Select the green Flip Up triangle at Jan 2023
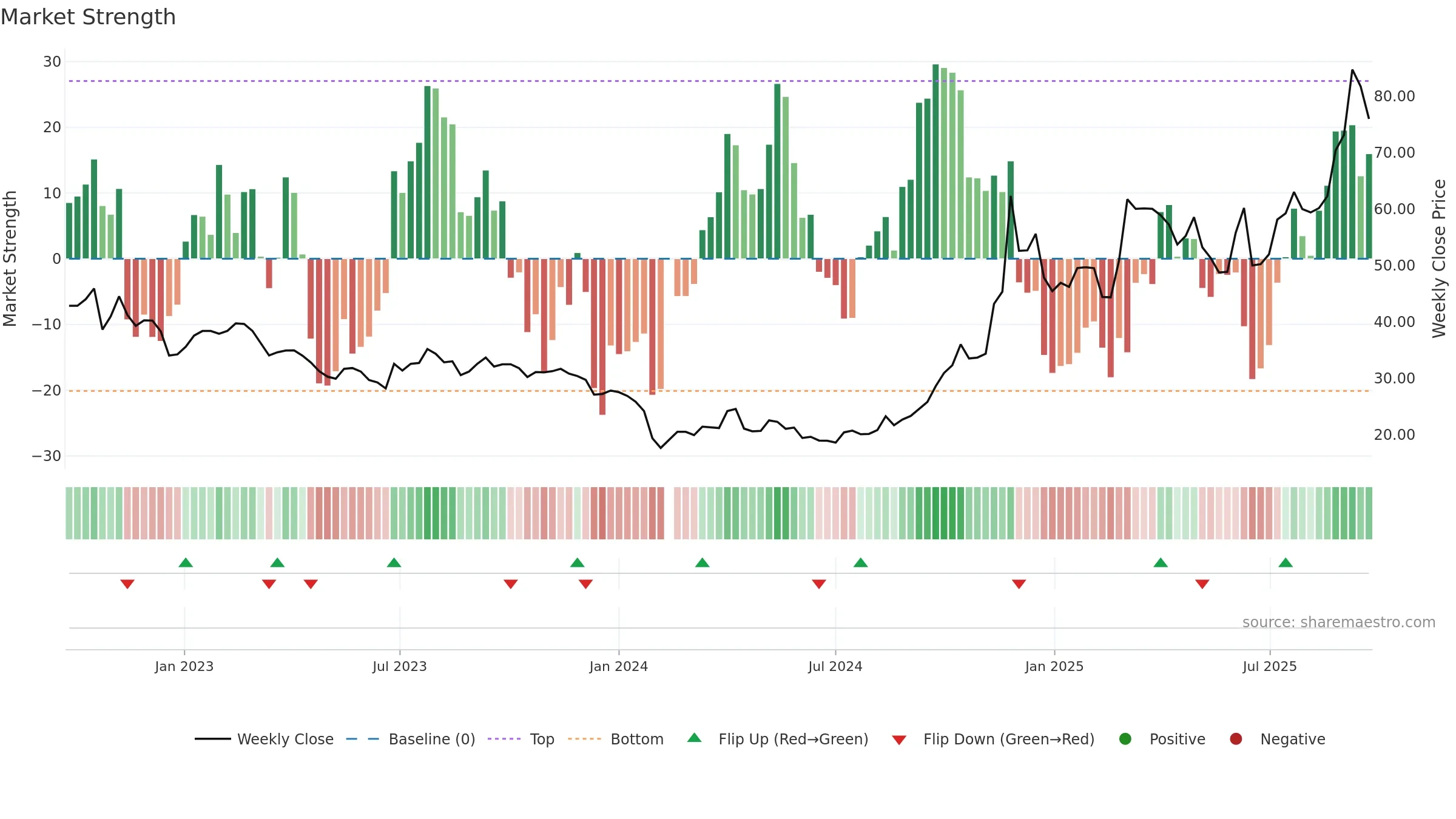The image size is (1456, 819). pos(186,562)
